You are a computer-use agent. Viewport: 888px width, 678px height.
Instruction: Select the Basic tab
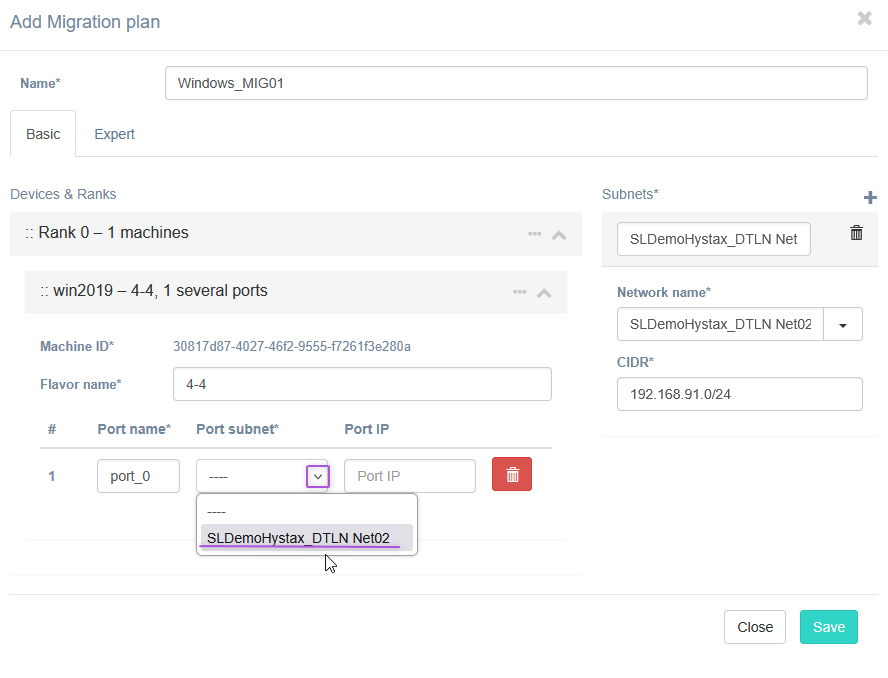(43, 134)
